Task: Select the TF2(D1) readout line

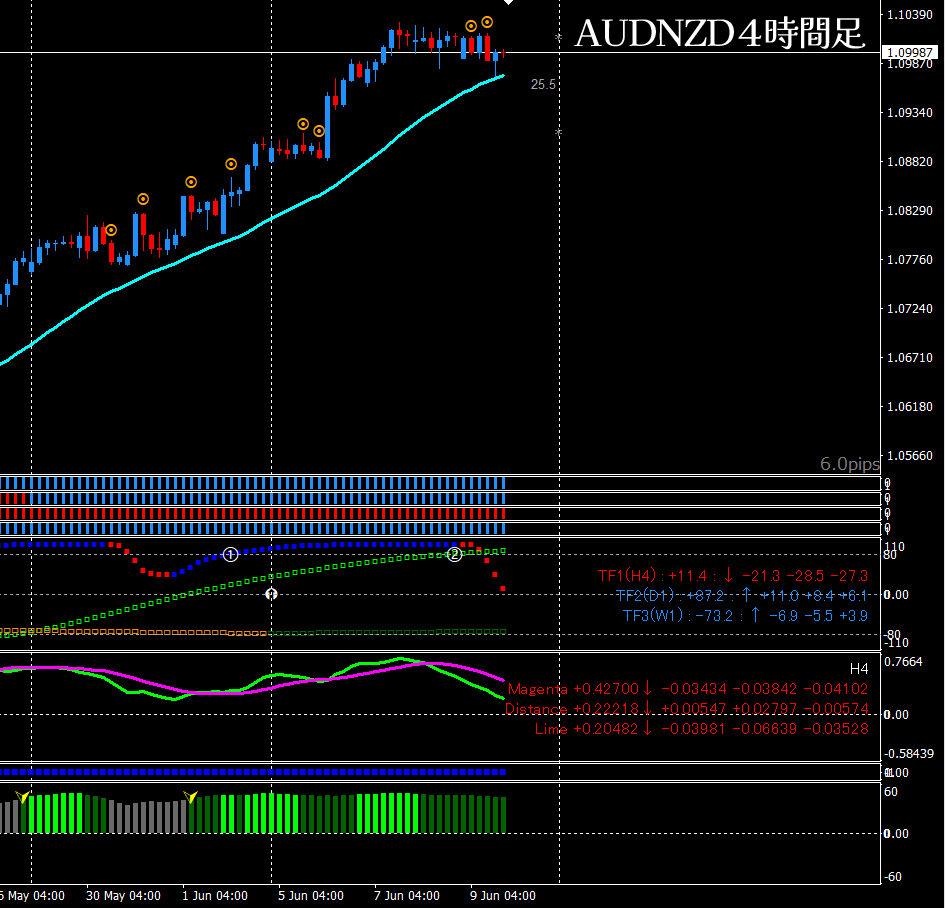Action: [741, 595]
